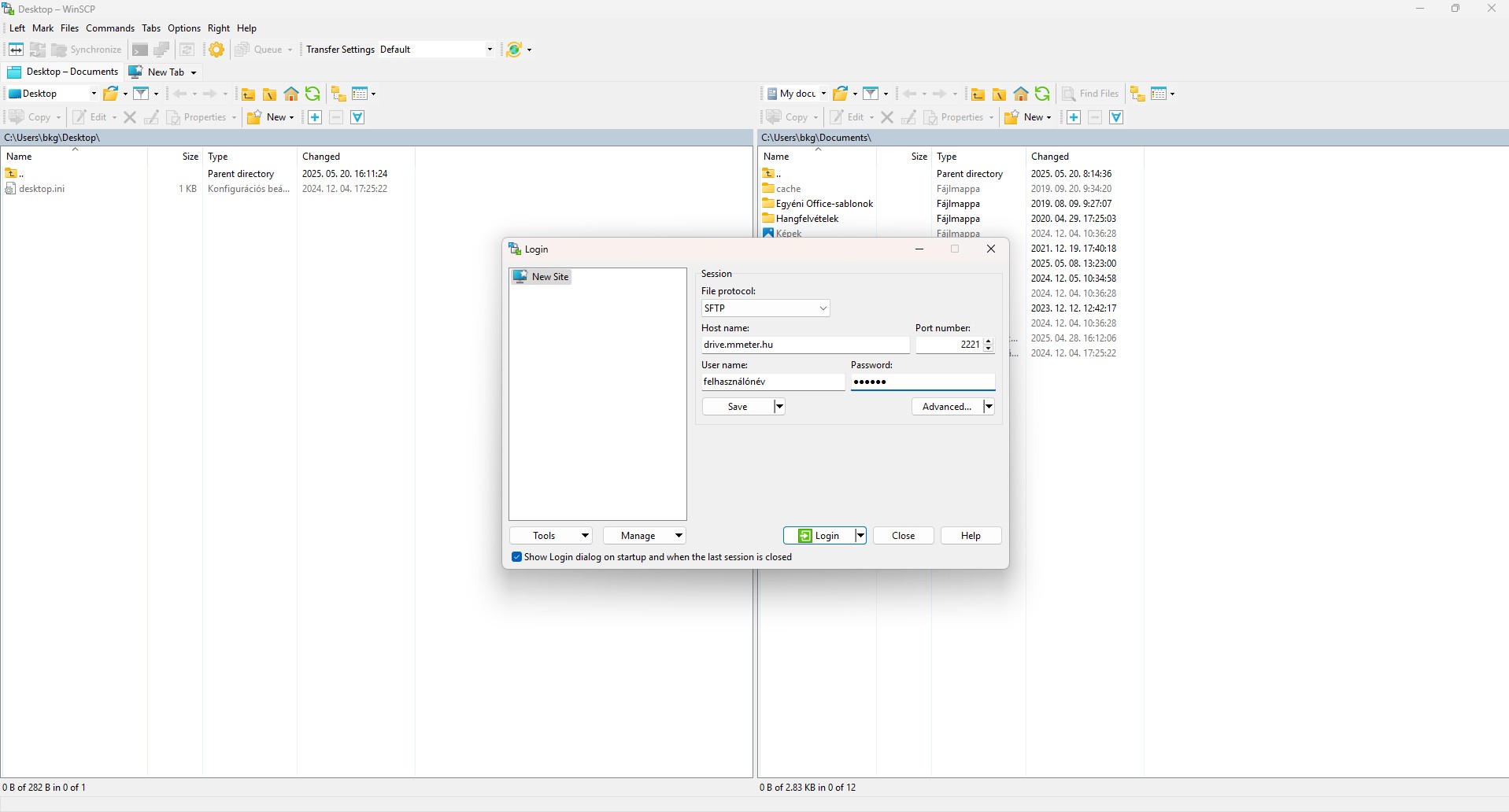Show directory tree in left panel
1509x812 pixels.
click(x=338, y=94)
